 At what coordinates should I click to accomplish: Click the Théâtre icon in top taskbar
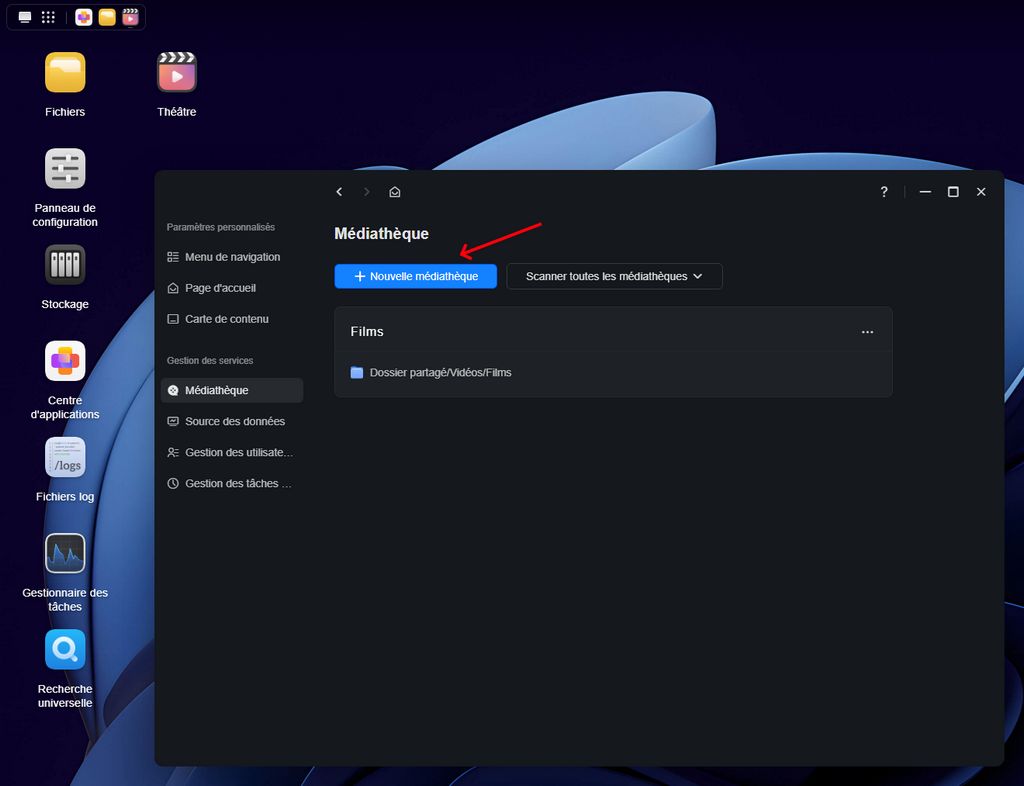(130, 17)
